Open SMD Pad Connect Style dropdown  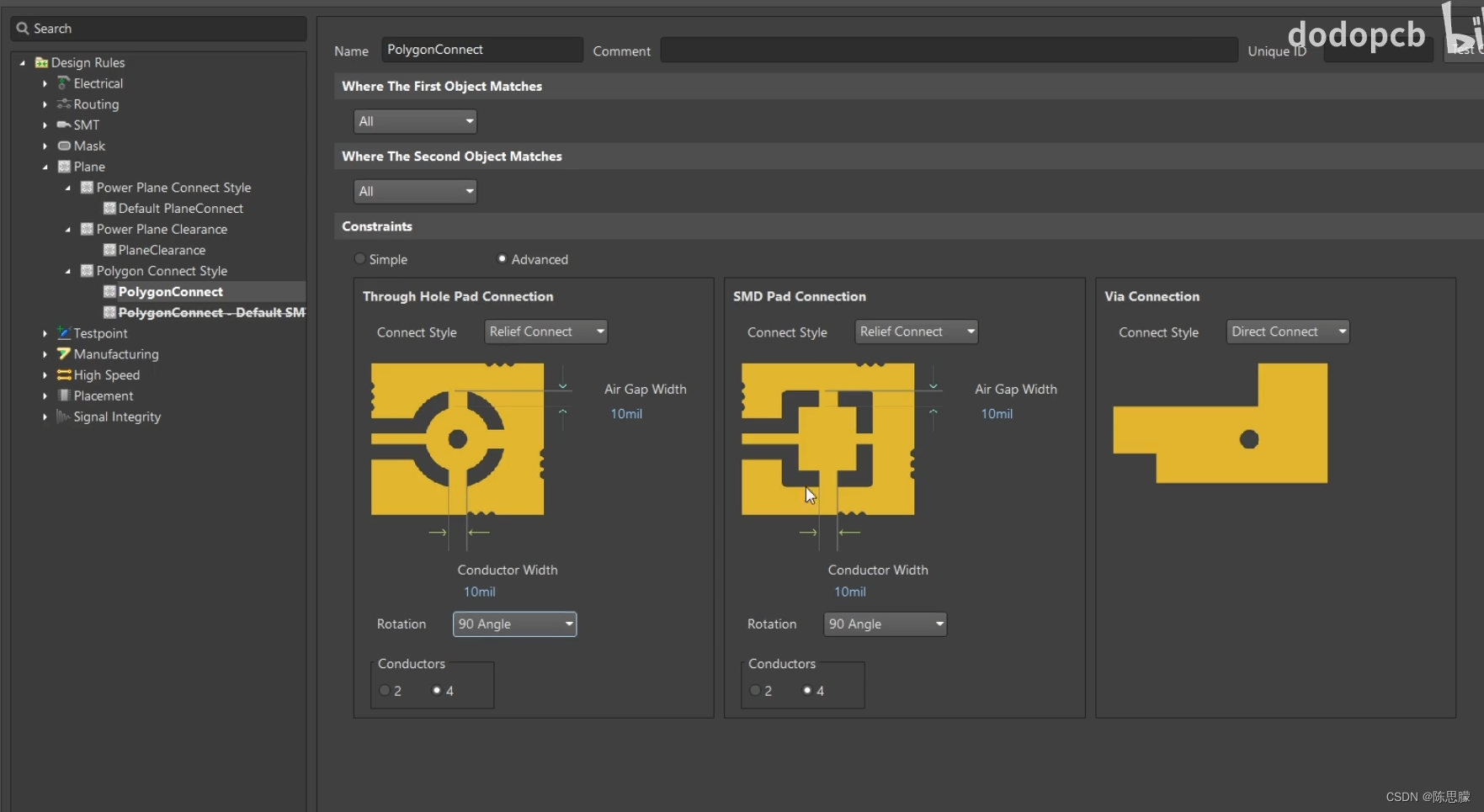coord(917,332)
